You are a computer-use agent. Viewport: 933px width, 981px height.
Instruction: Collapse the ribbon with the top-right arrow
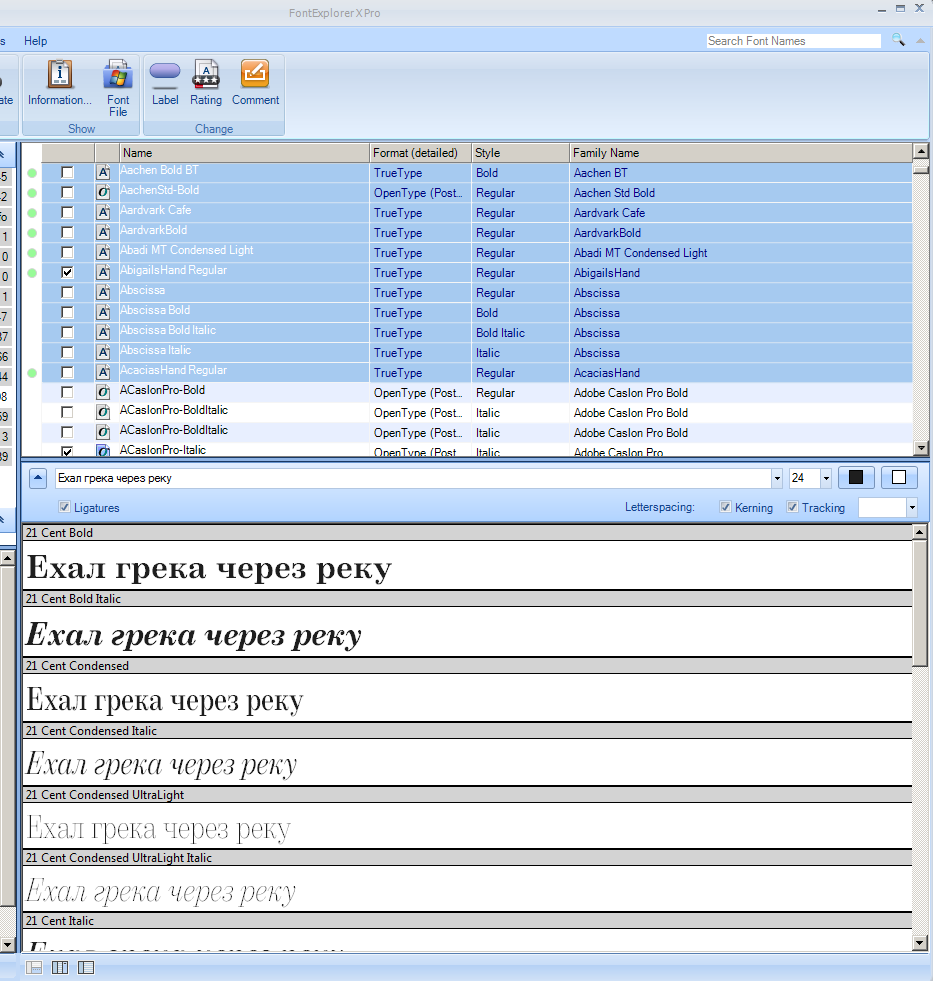(920, 41)
